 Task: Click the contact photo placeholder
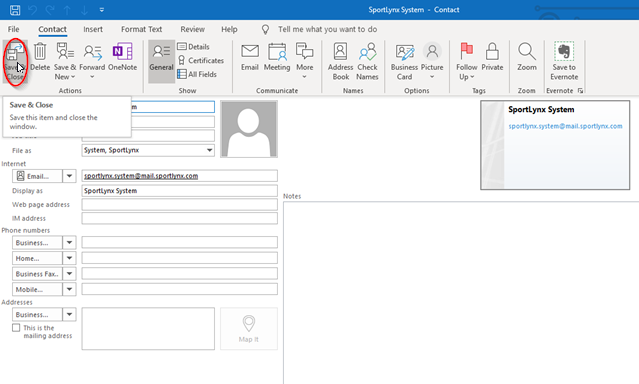click(x=249, y=129)
